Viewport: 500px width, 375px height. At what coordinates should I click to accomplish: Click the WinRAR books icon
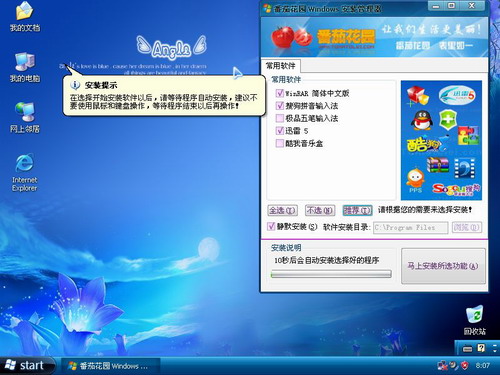438,165
